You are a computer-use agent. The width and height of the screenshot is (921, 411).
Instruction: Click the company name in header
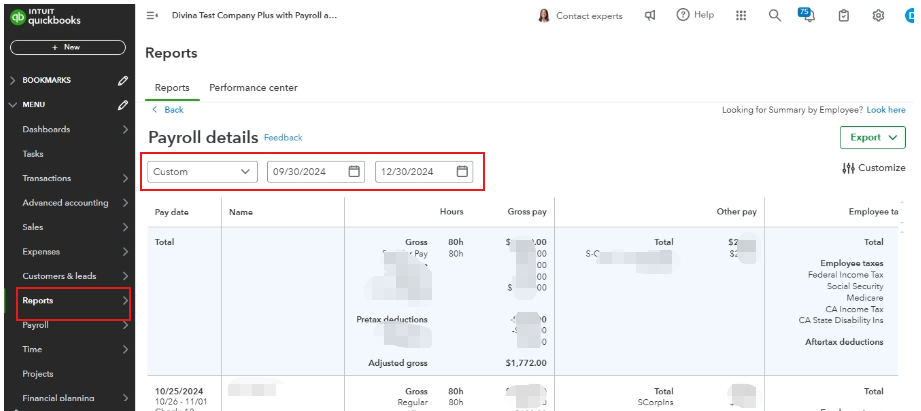click(x=254, y=16)
